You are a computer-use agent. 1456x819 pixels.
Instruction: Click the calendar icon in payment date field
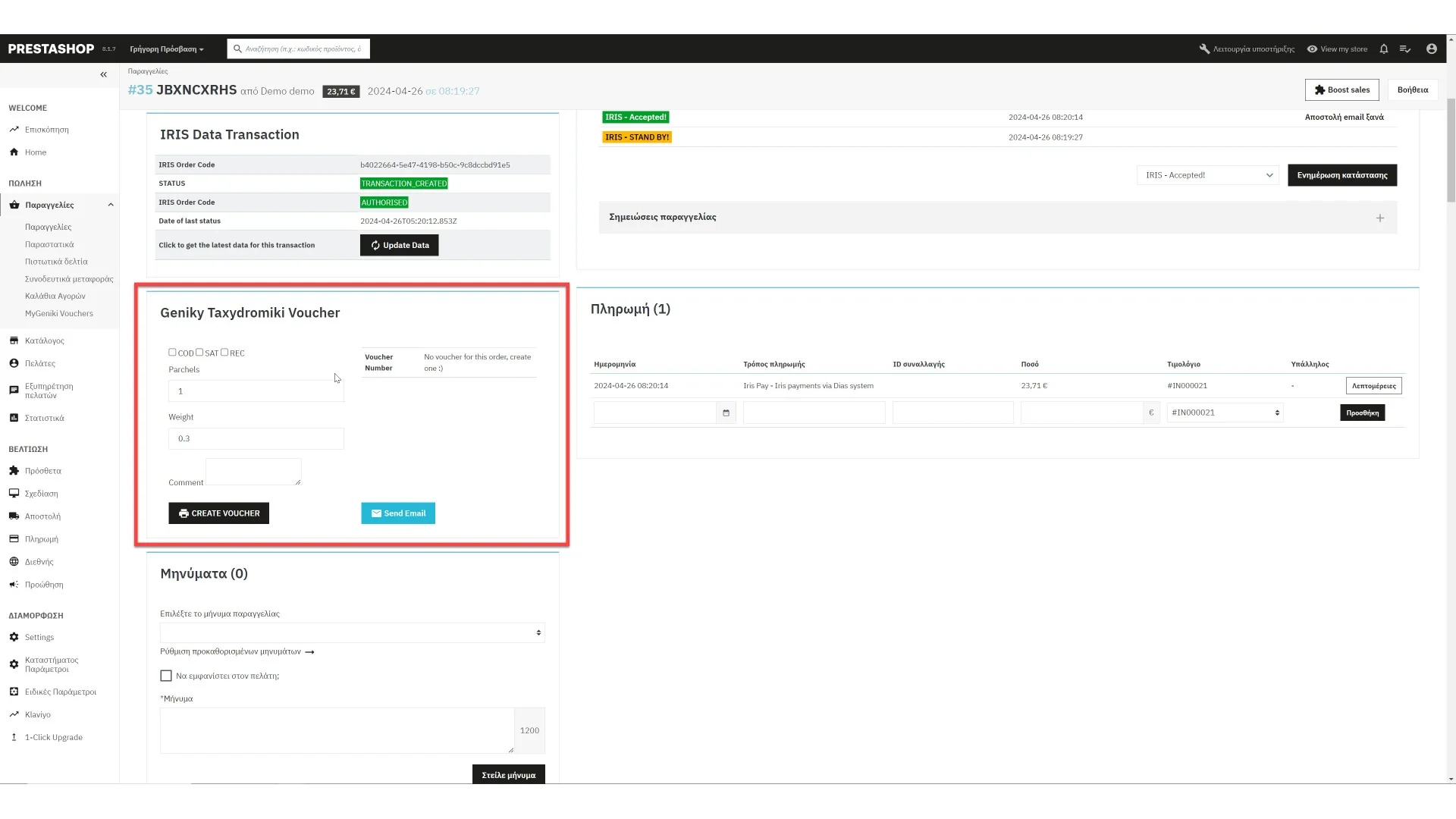click(x=726, y=413)
